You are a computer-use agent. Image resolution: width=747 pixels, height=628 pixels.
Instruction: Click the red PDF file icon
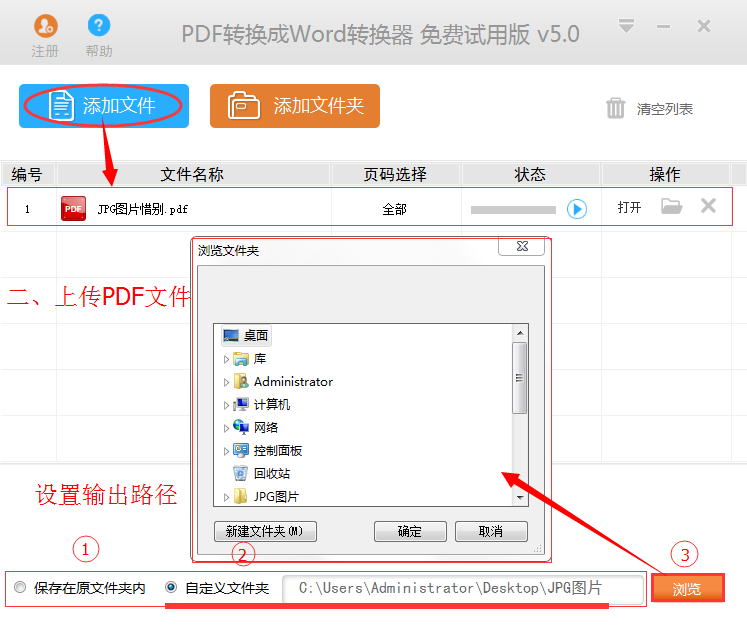[73, 208]
